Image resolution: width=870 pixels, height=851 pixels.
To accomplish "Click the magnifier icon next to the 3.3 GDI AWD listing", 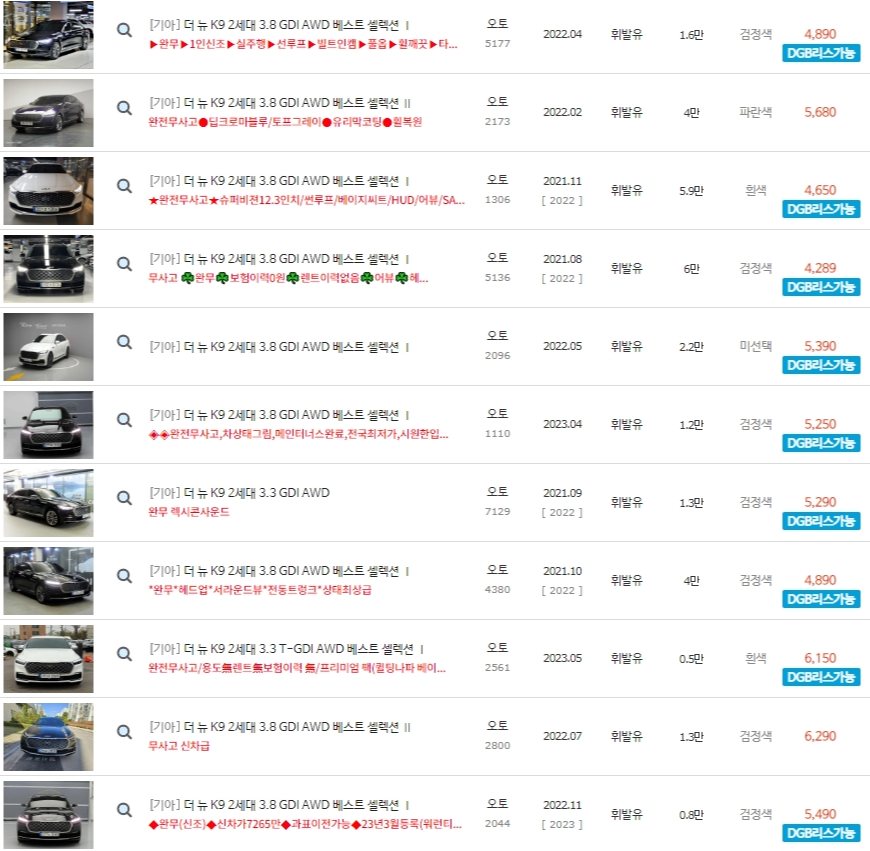I will (x=124, y=498).
